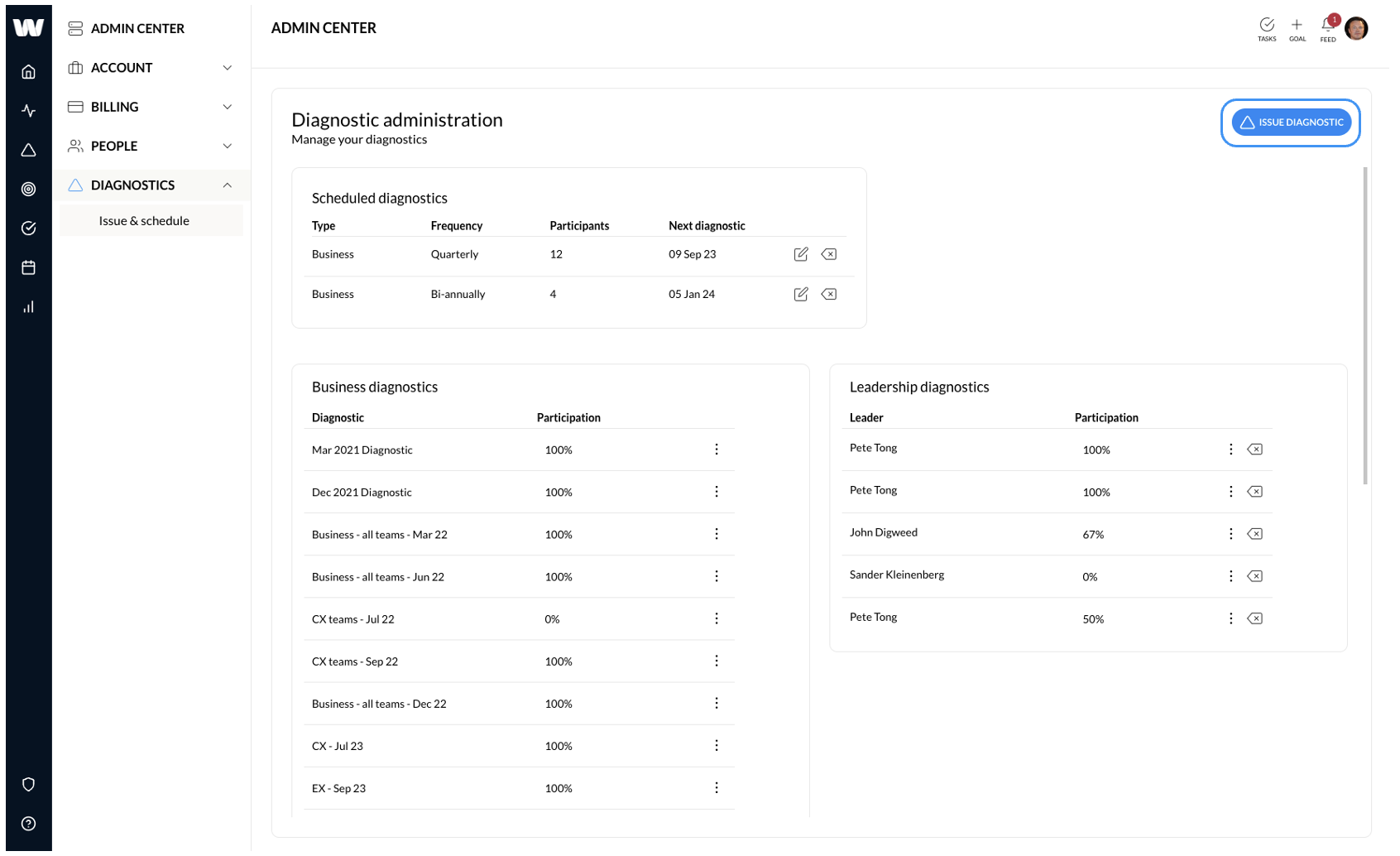Image resolution: width=1400 pixels, height=856 pixels.
Task: Select the Diagnostics sidebar item
Action: (x=151, y=185)
